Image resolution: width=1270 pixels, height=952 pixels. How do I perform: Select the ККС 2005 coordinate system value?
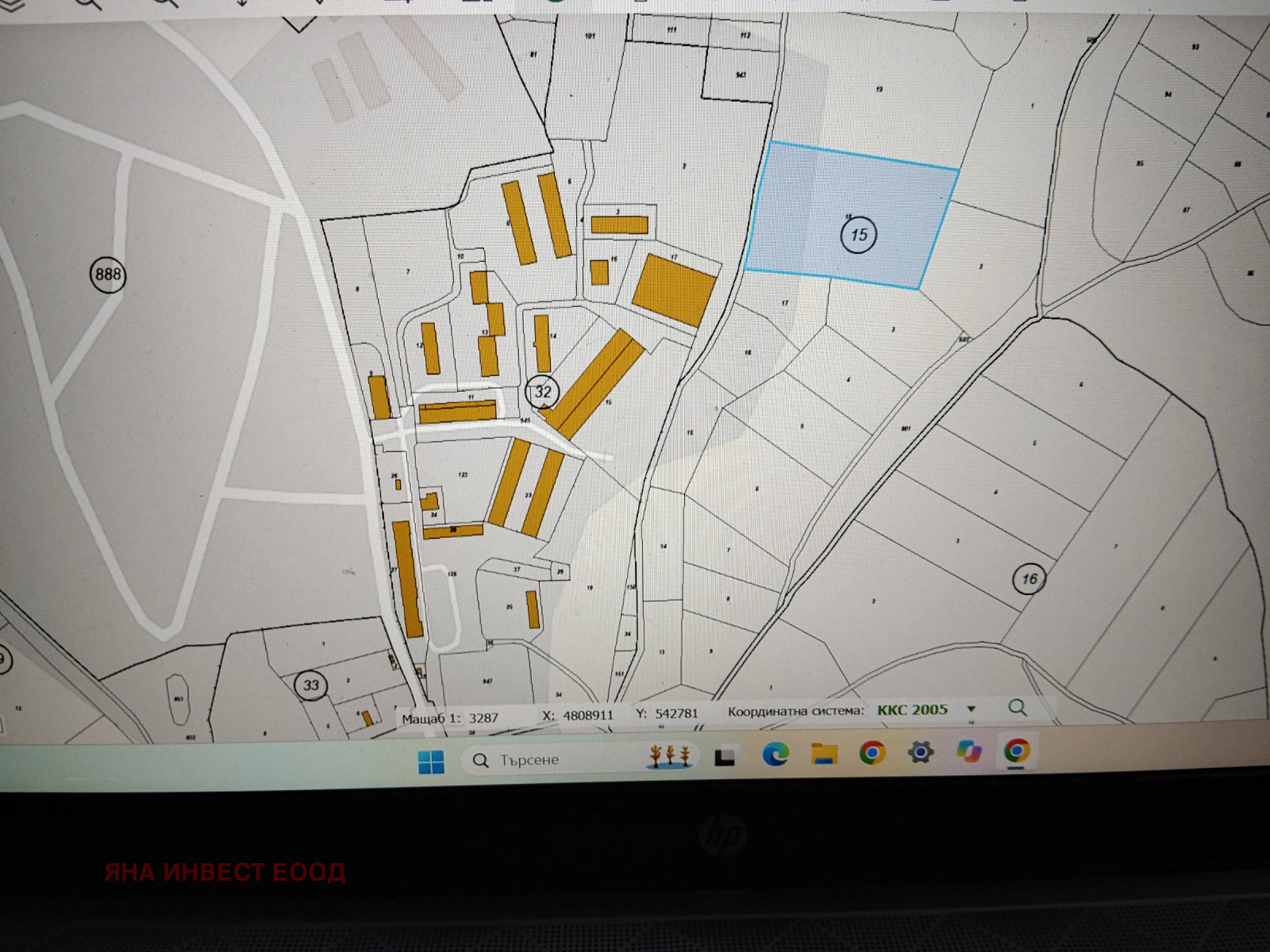pos(912,710)
